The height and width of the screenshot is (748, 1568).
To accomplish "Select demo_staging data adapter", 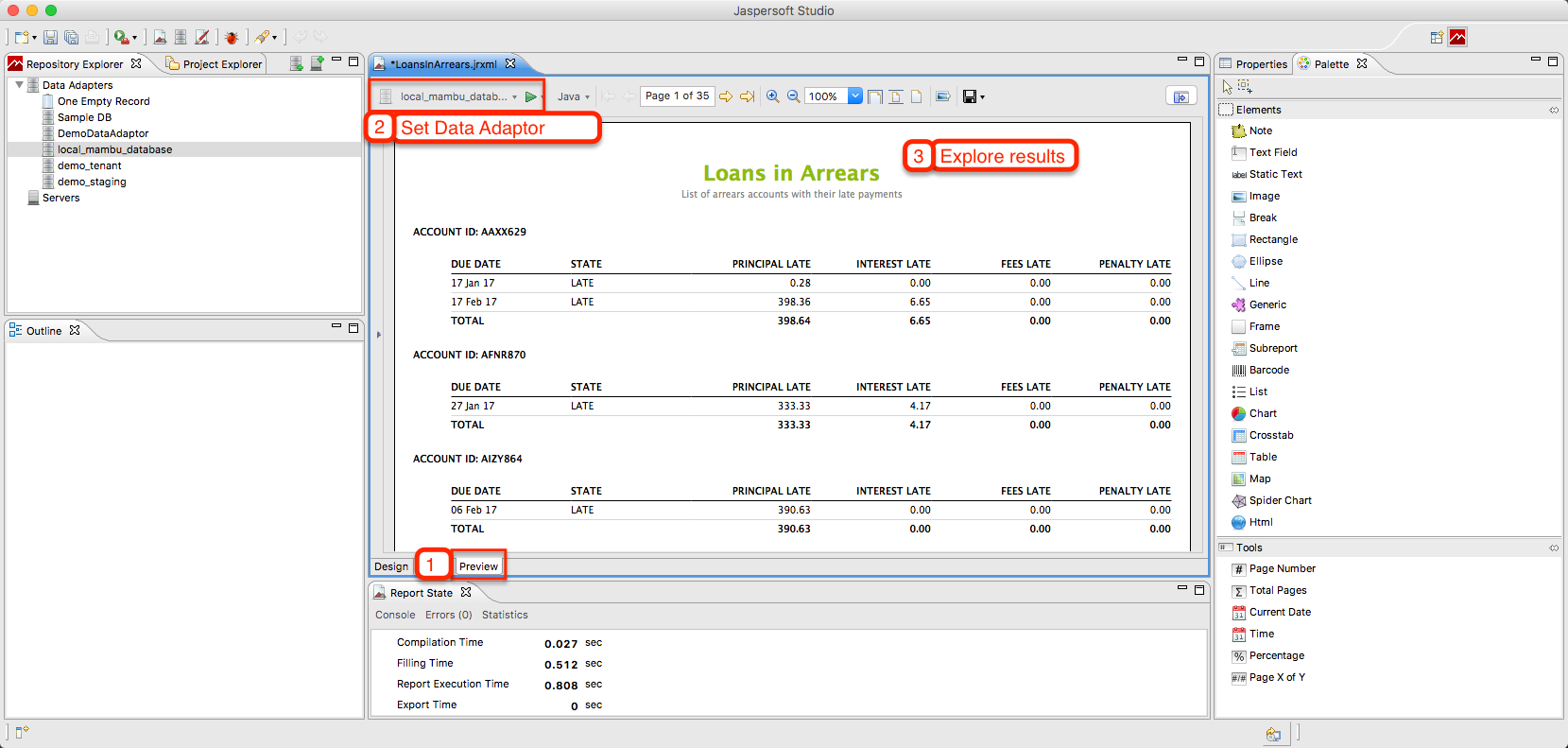I will click(92, 182).
